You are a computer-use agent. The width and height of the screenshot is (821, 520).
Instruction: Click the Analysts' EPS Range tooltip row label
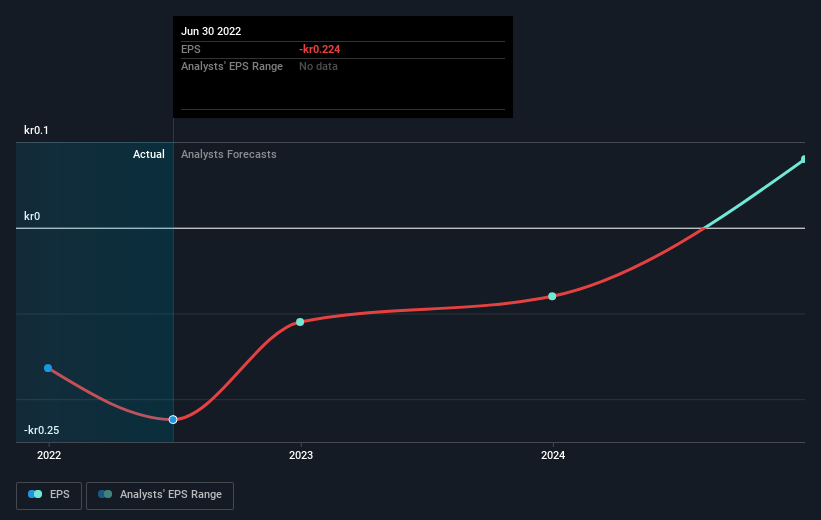pyautogui.click(x=232, y=67)
